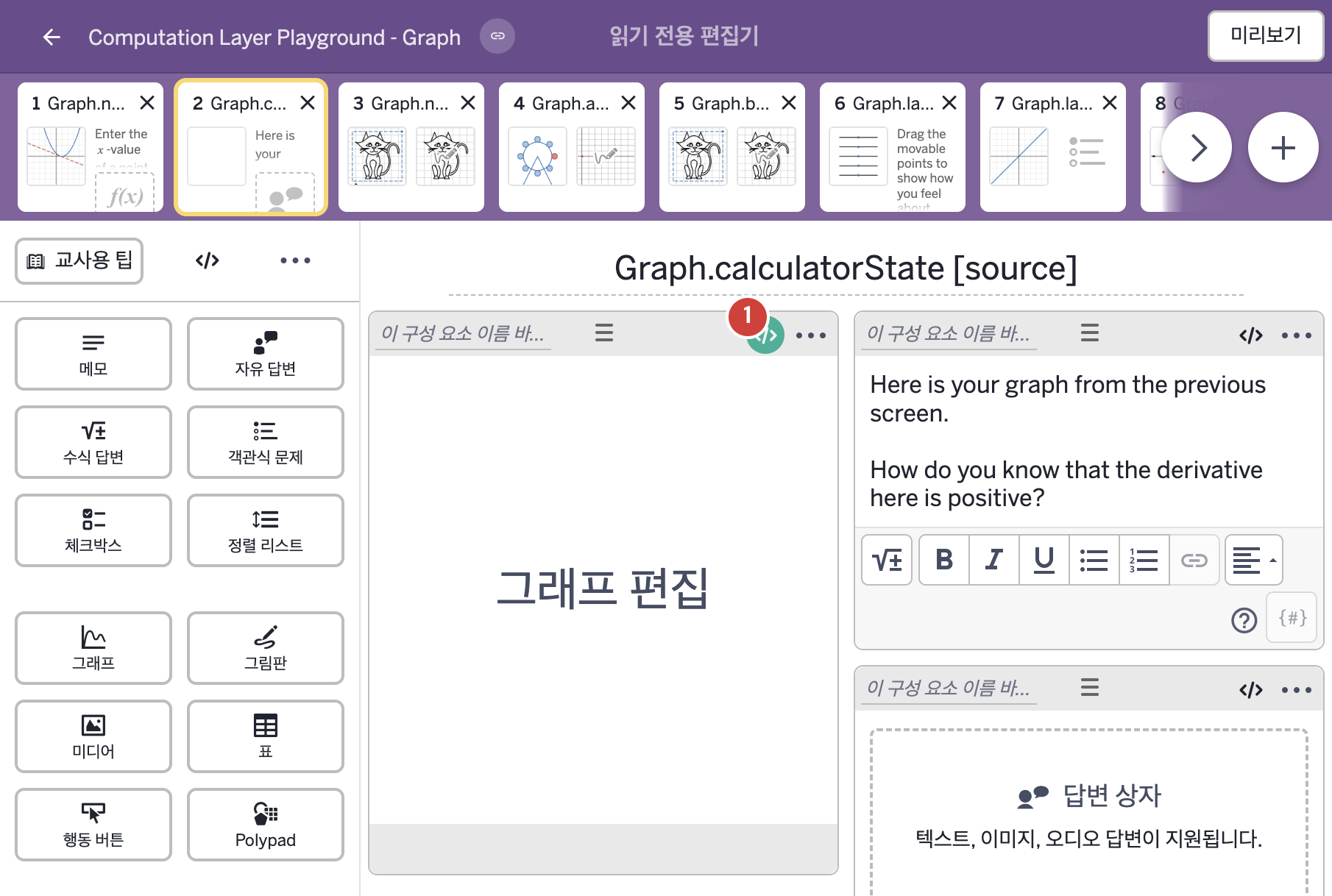This screenshot has height=896, width=1332.
Task: Add a 체크박스 checkbox component
Action: [93, 530]
